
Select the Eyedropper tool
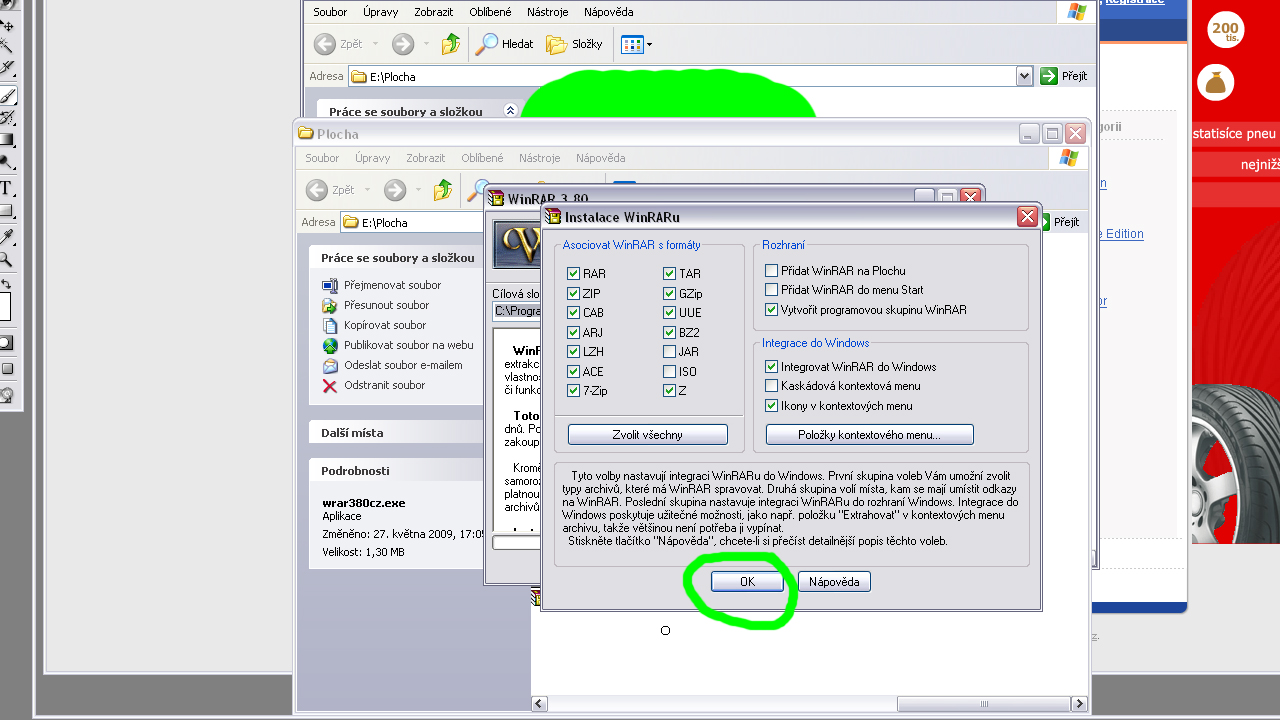coord(7,236)
